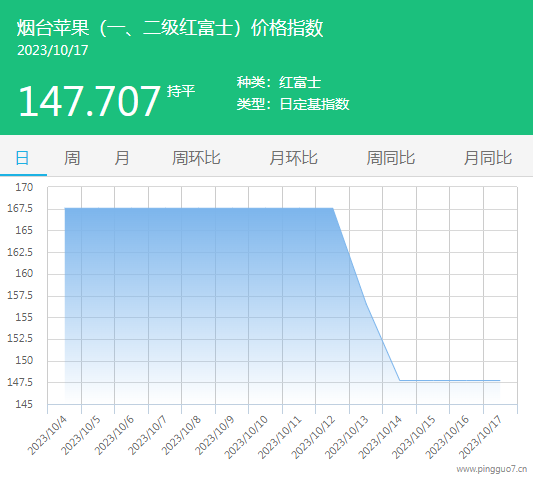The height and width of the screenshot is (481, 533).
Task: Click the 烟台苹果 price index title
Action: (x=170, y=28)
